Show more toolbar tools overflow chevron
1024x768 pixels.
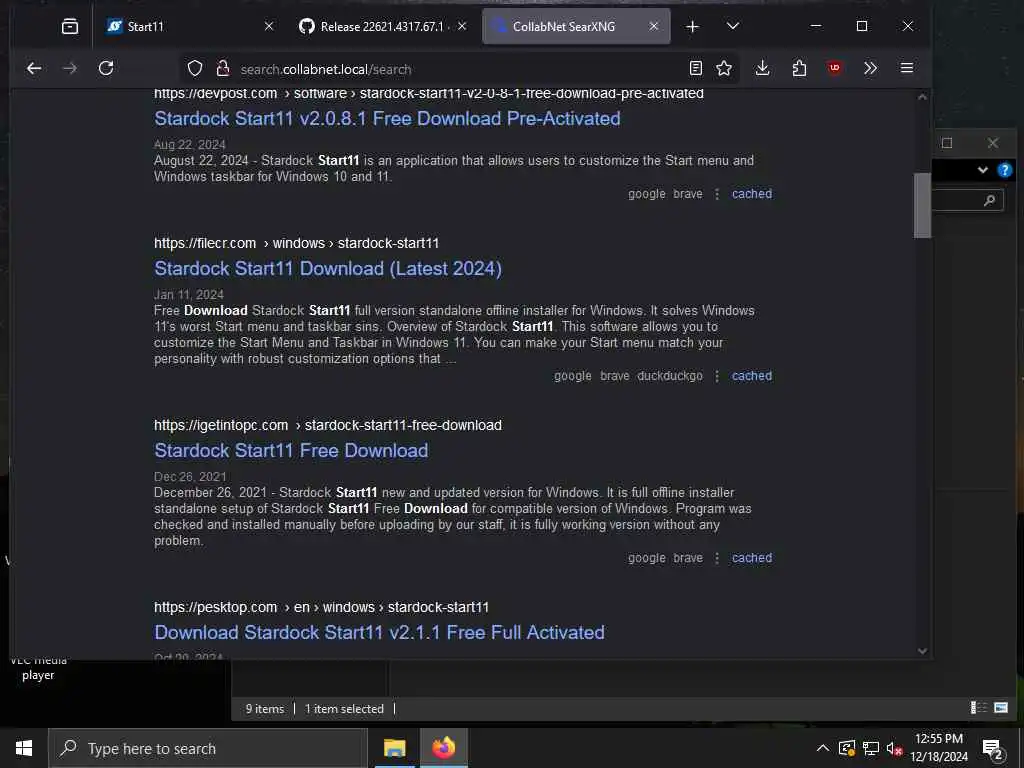pyautogui.click(x=870, y=68)
